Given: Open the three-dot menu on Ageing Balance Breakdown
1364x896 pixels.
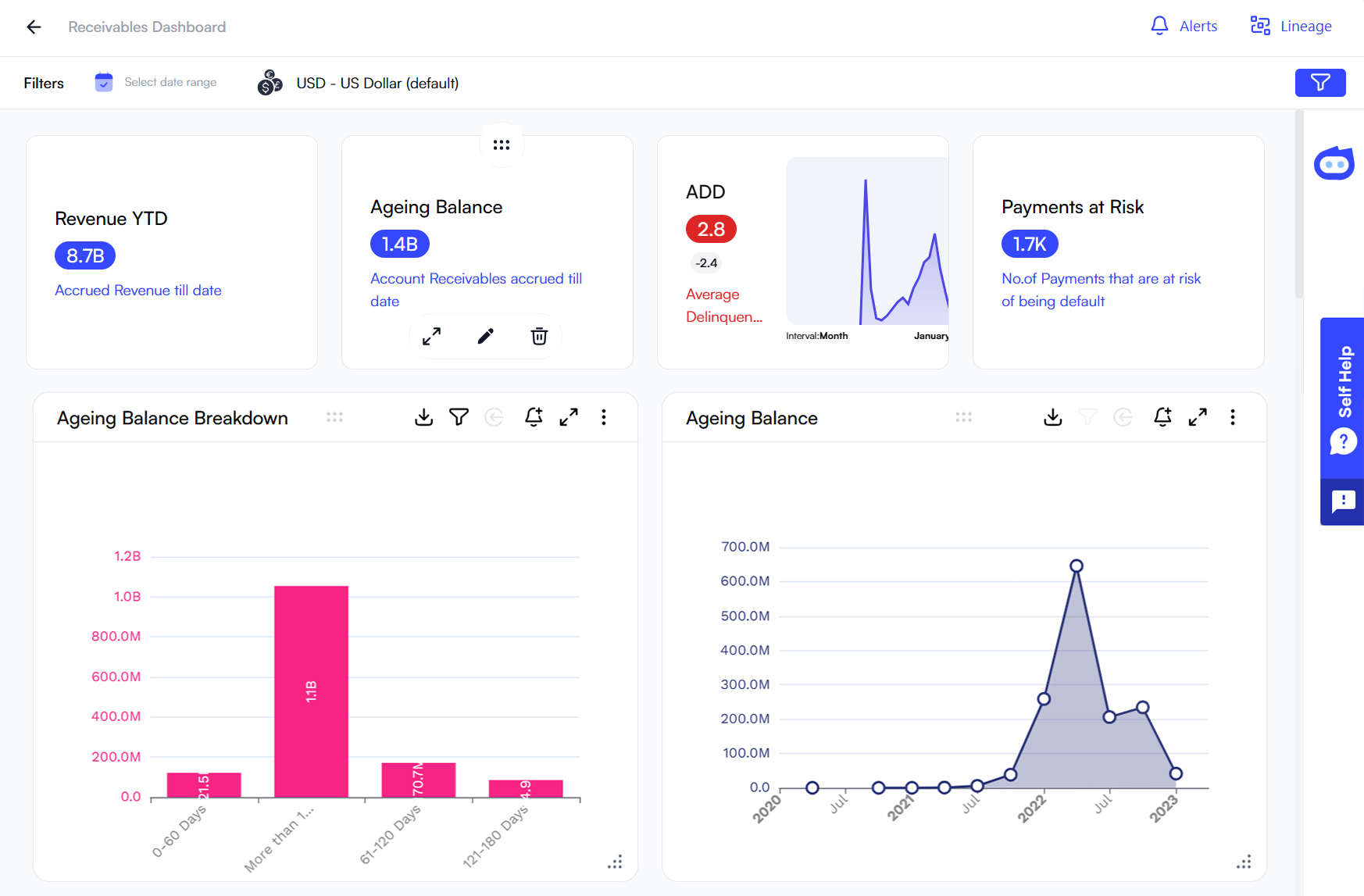Looking at the screenshot, I should 604,417.
